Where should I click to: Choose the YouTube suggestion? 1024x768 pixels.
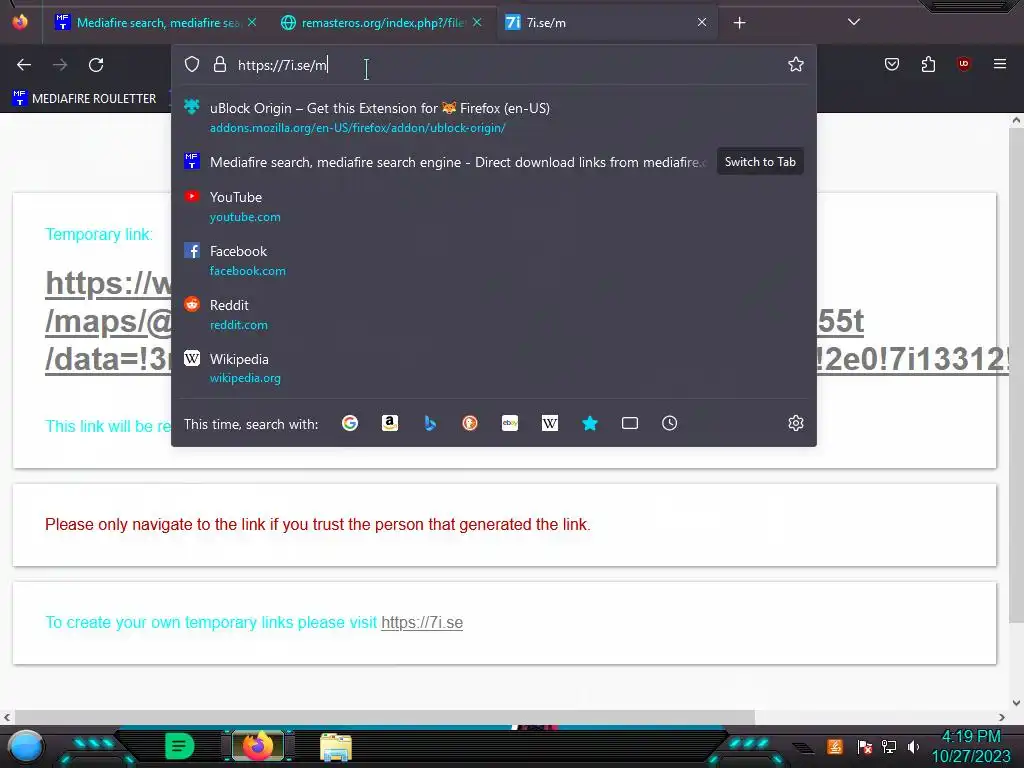494,206
